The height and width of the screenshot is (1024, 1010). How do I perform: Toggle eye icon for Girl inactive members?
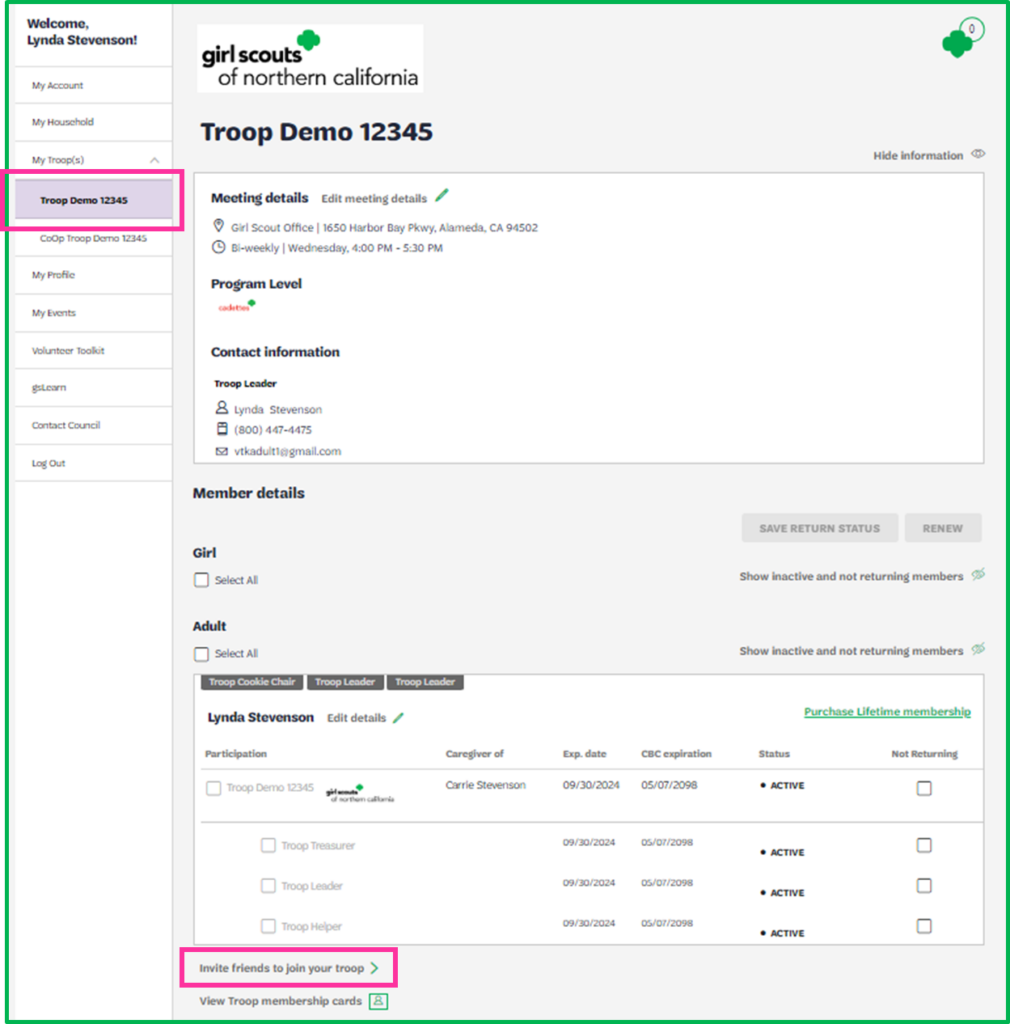[x=978, y=575]
